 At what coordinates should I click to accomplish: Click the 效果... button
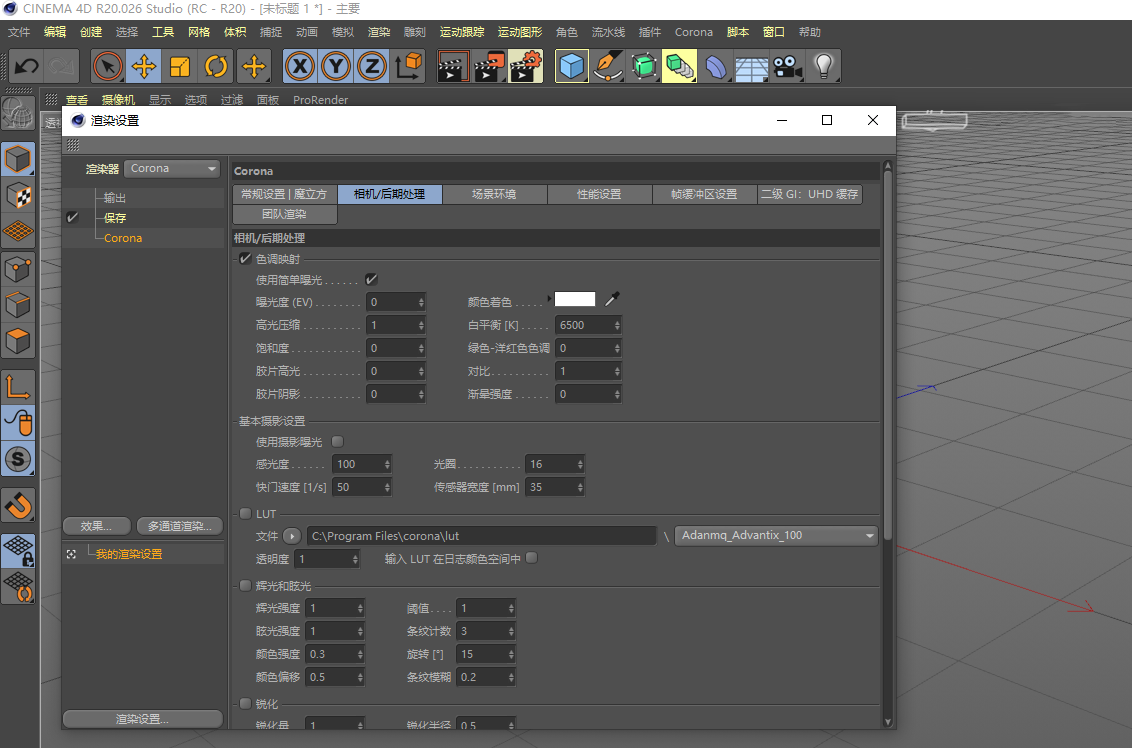coord(96,526)
